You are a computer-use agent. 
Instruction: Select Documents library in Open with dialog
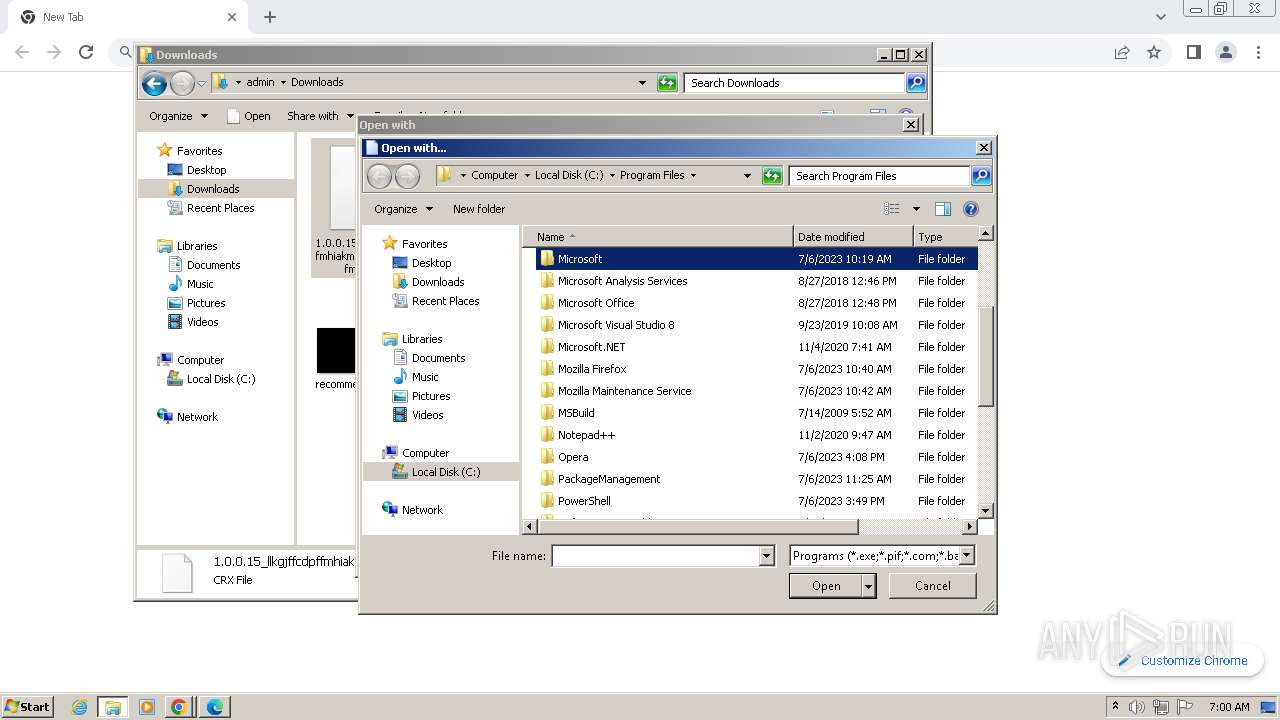click(x=438, y=358)
